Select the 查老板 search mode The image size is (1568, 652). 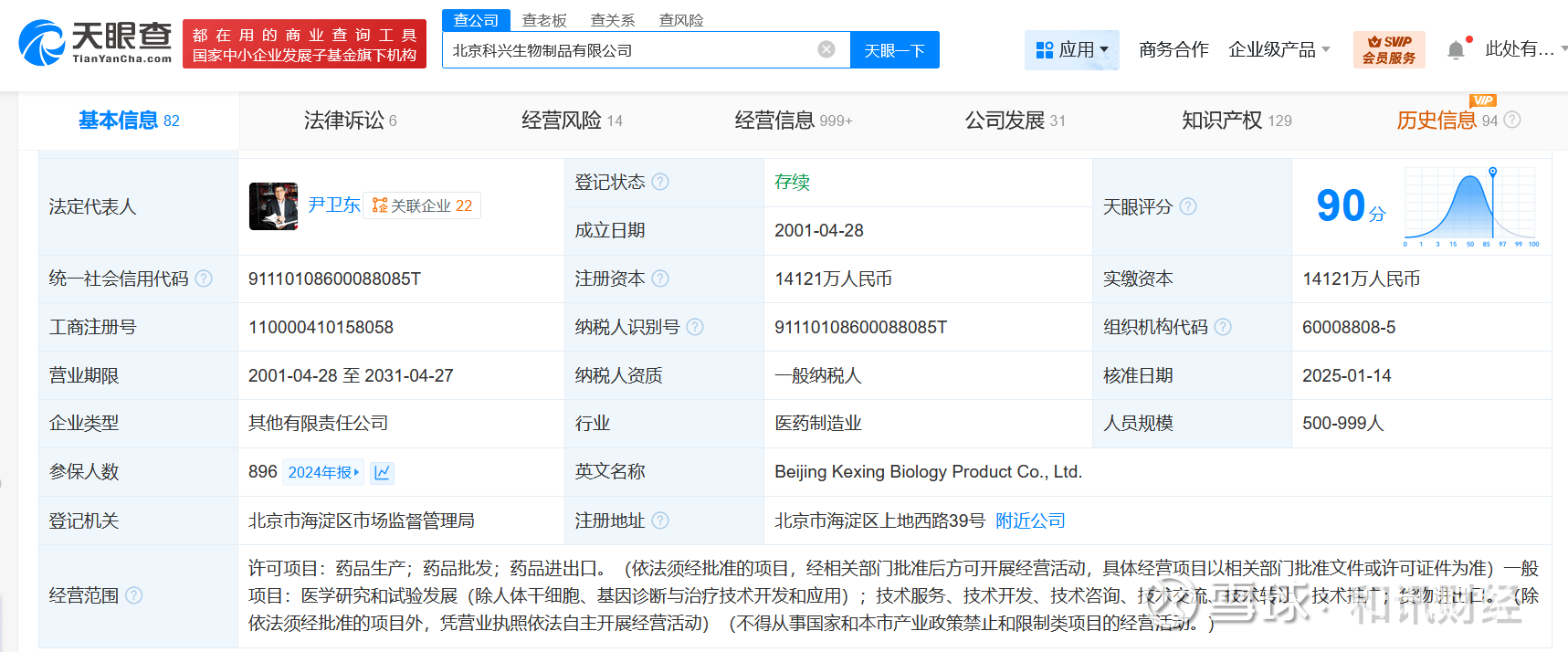tap(544, 20)
